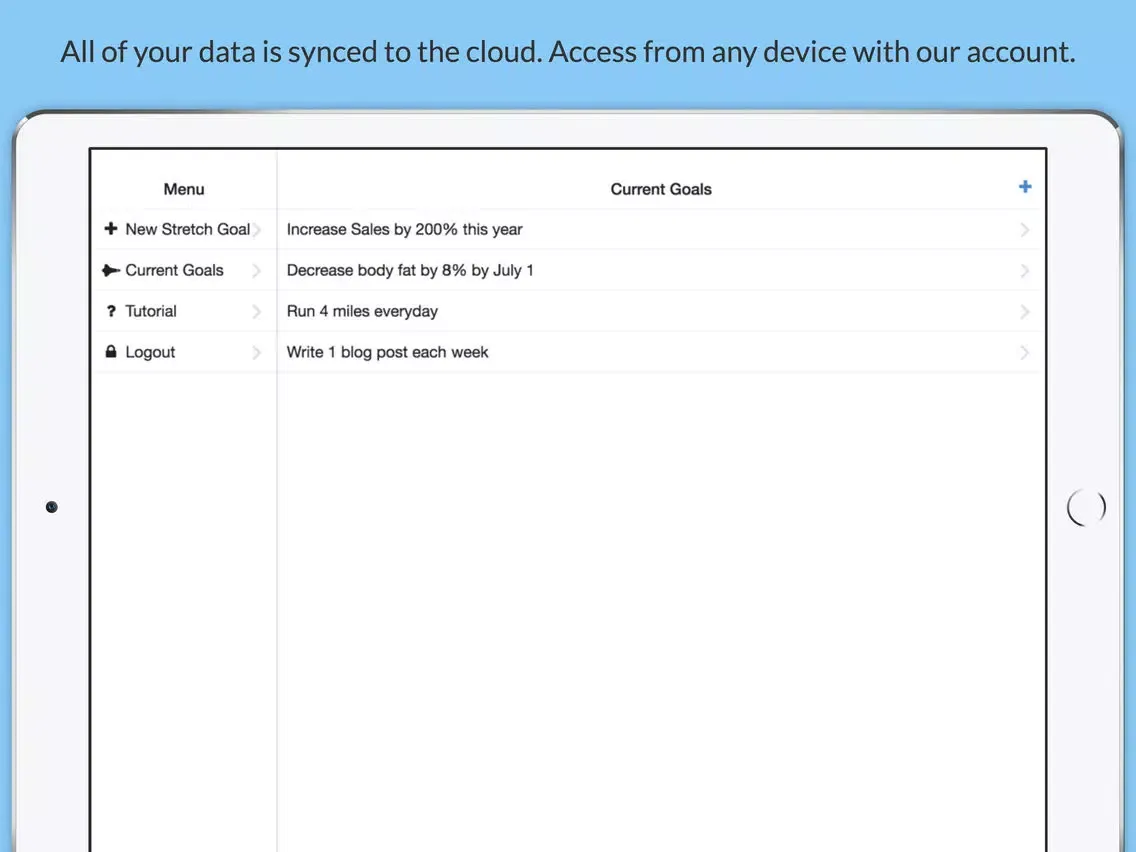Screen dimensions: 1136x852
Task: Open goal 'Write 1 blog post each week'
Action: pos(659,352)
